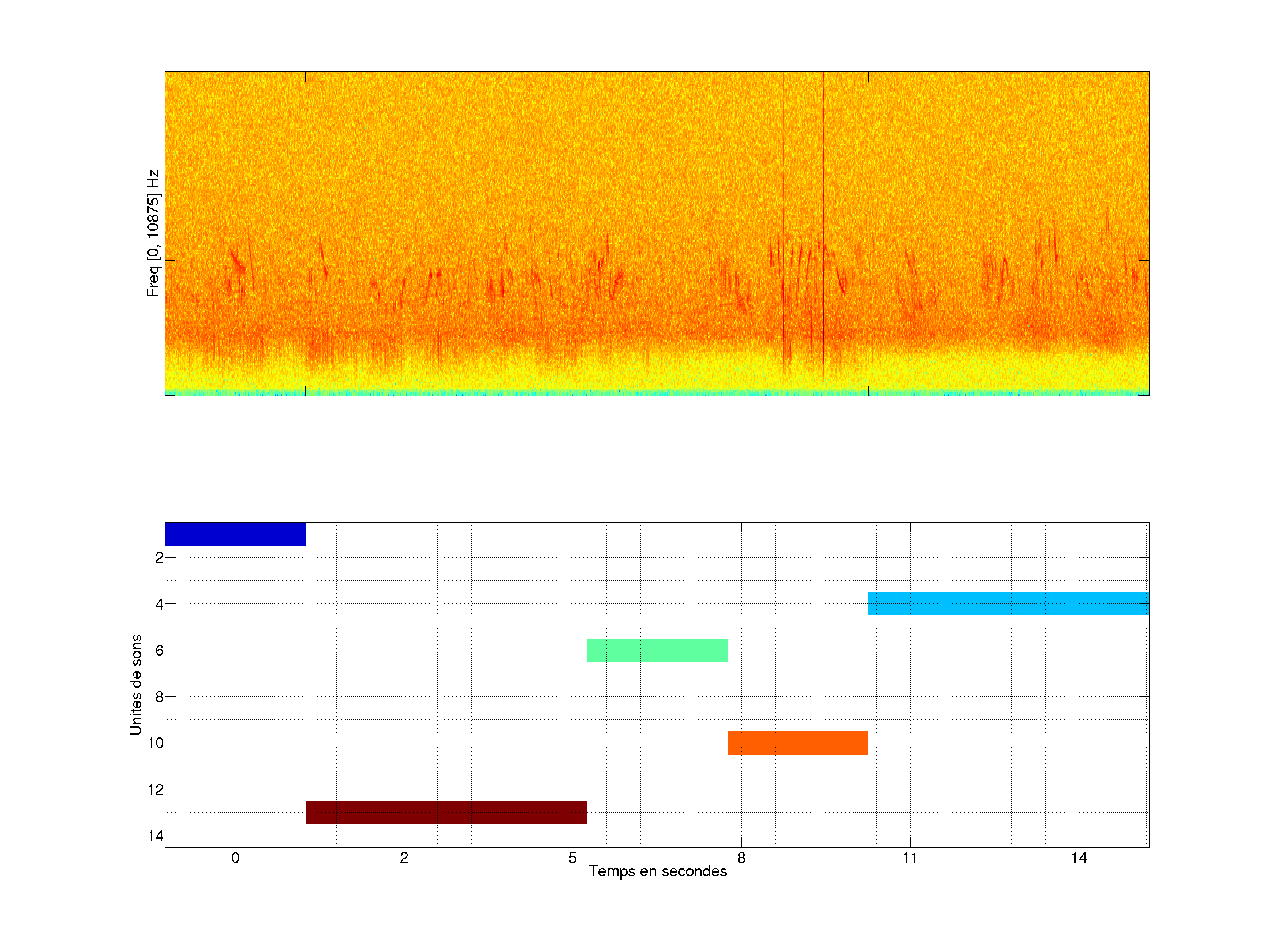Click the 'Temps en secondes' axis label
The width and height of the screenshot is (1270, 952).
(657, 871)
